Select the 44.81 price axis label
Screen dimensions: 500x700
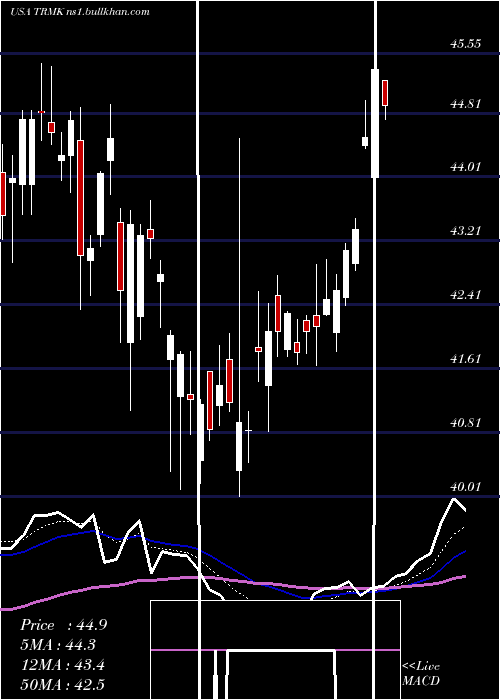[x=465, y=104]
